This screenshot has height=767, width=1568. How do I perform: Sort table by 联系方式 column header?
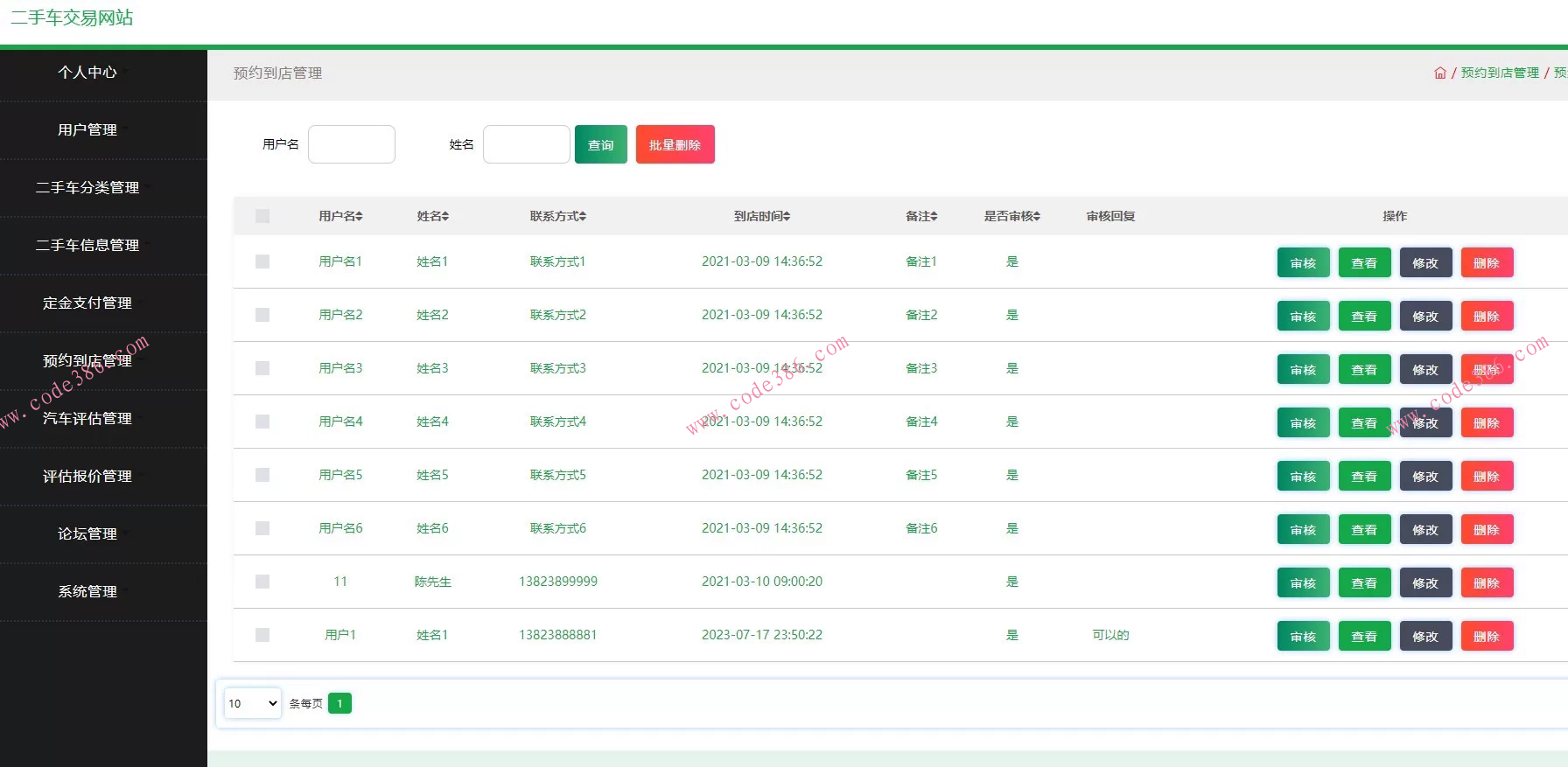click(557, 216)
